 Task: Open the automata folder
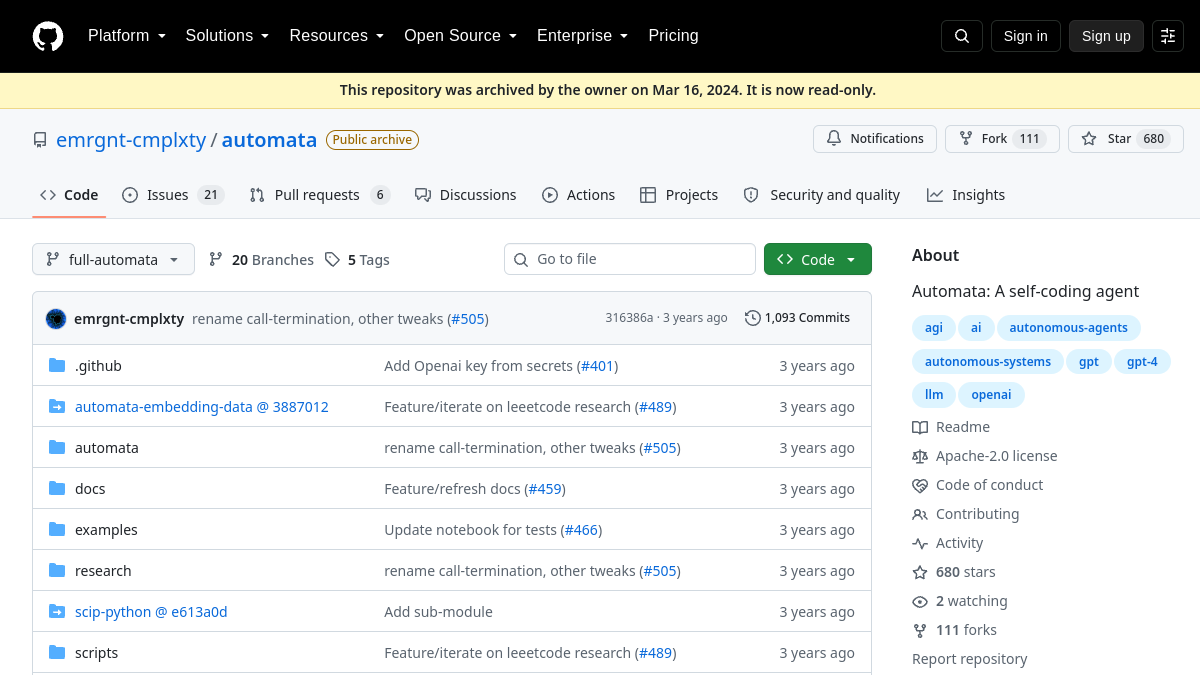click(x=107, y=448)
